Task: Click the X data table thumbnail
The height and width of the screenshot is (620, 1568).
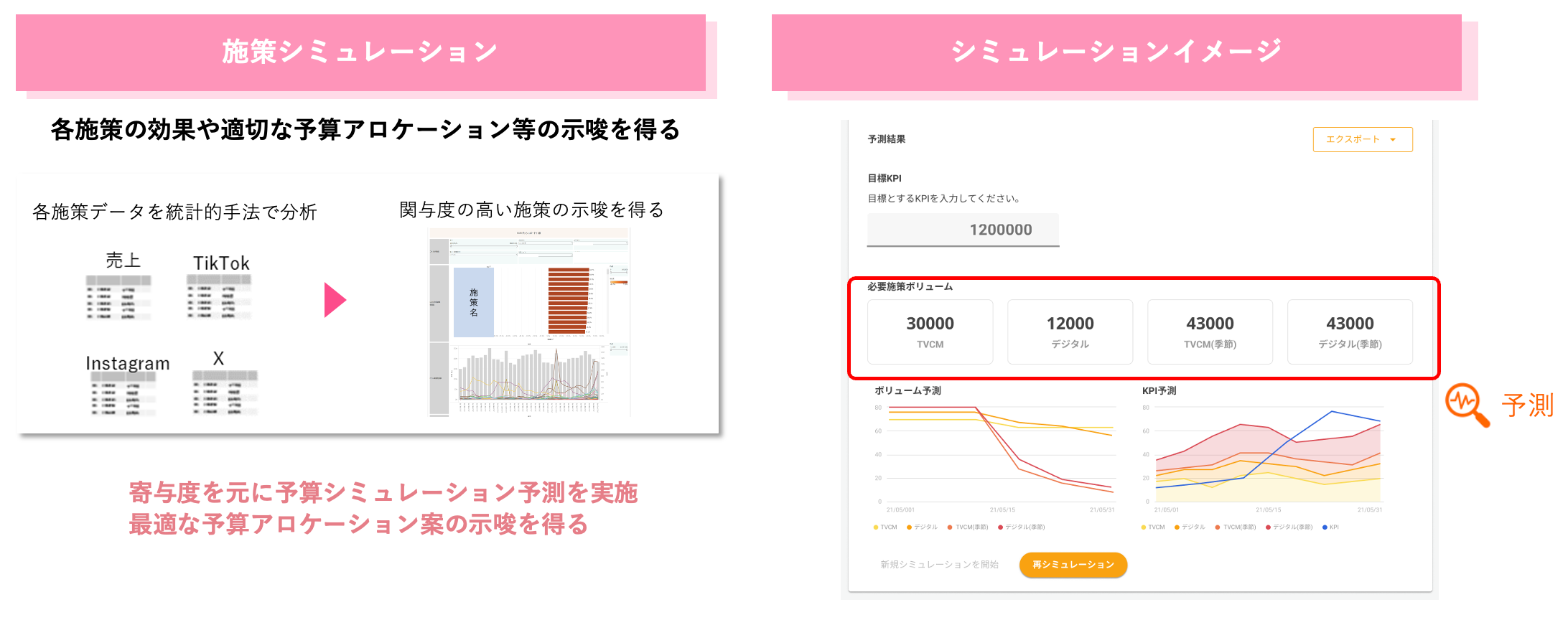Action: [225, 392]
